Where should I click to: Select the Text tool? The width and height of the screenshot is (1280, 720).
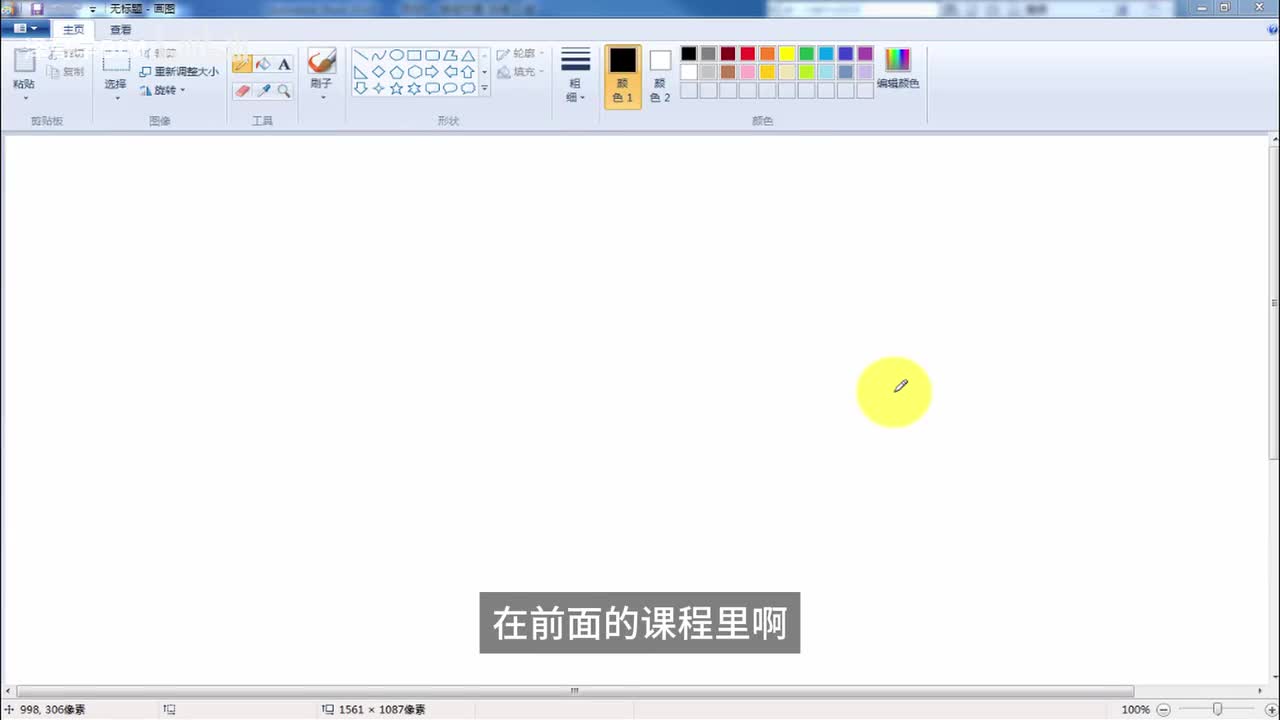tap(284, 64)
